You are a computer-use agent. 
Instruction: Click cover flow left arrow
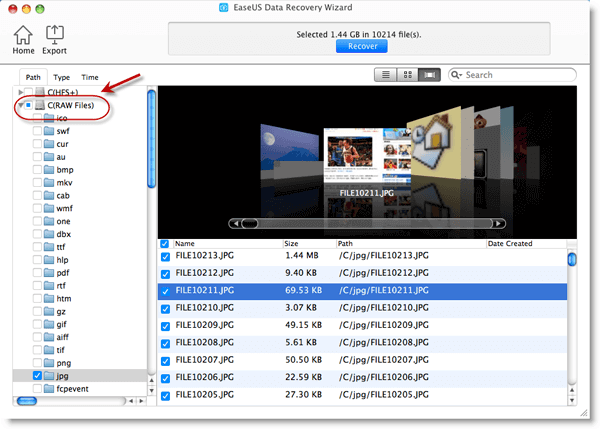pyautogui.click(x=236, y=223)
